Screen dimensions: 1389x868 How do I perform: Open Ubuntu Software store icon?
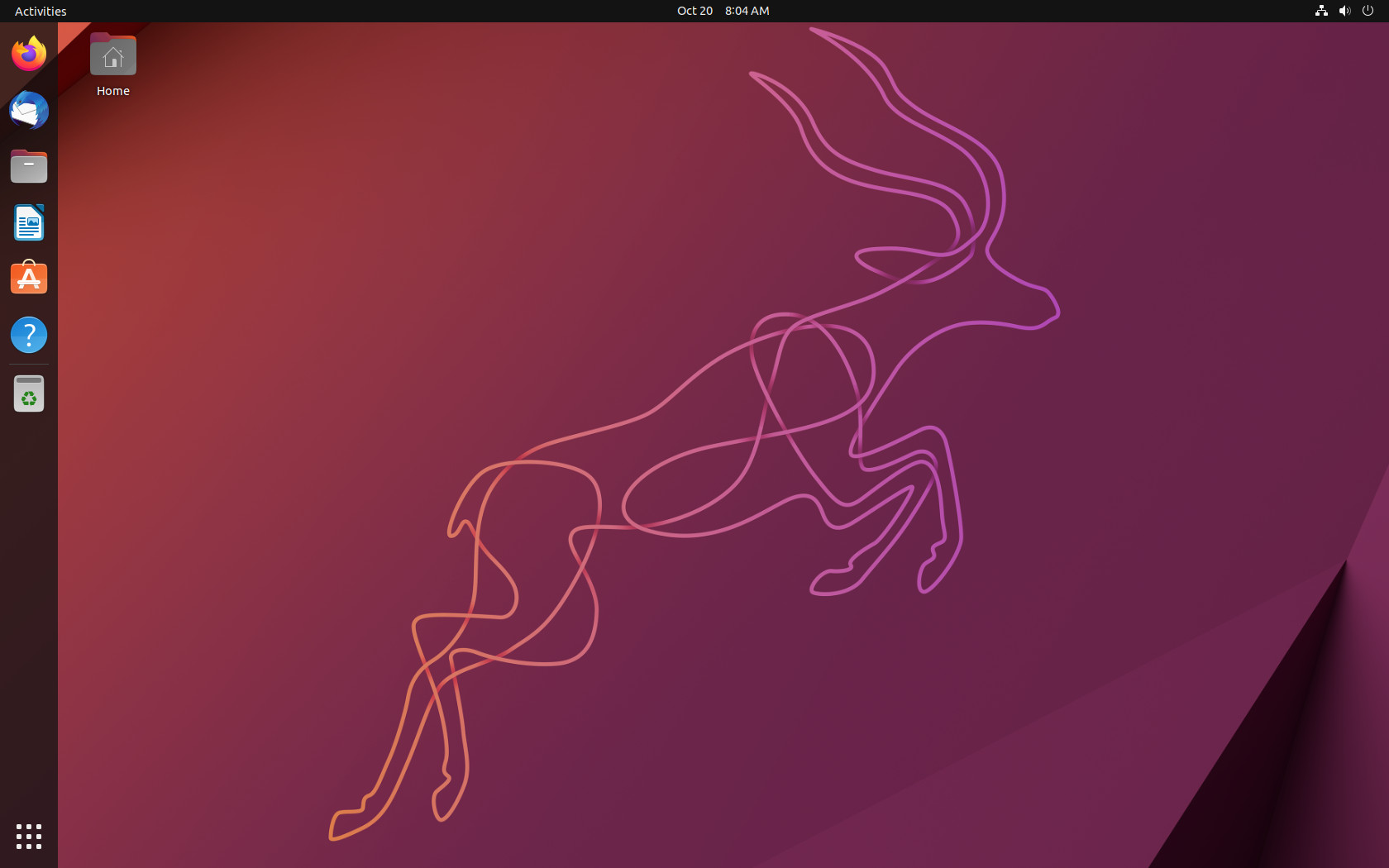(29, 279)
